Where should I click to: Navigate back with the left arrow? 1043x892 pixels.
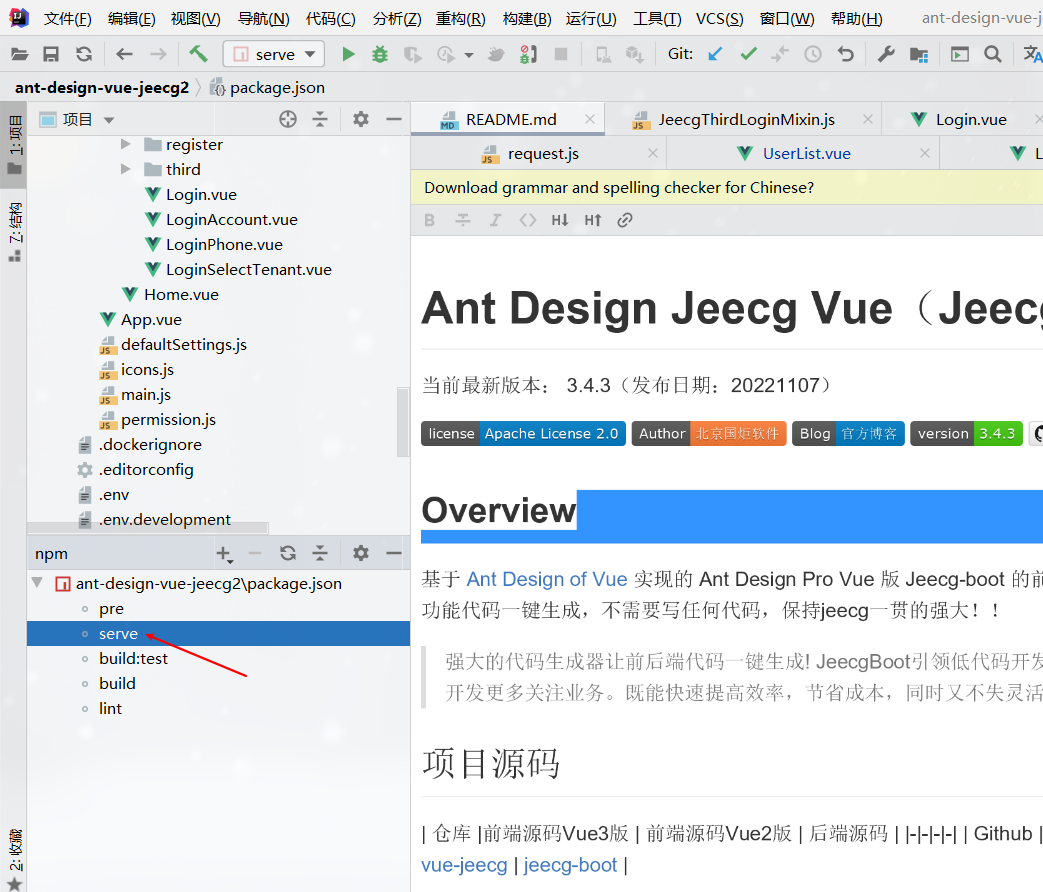tap(124, 54)
